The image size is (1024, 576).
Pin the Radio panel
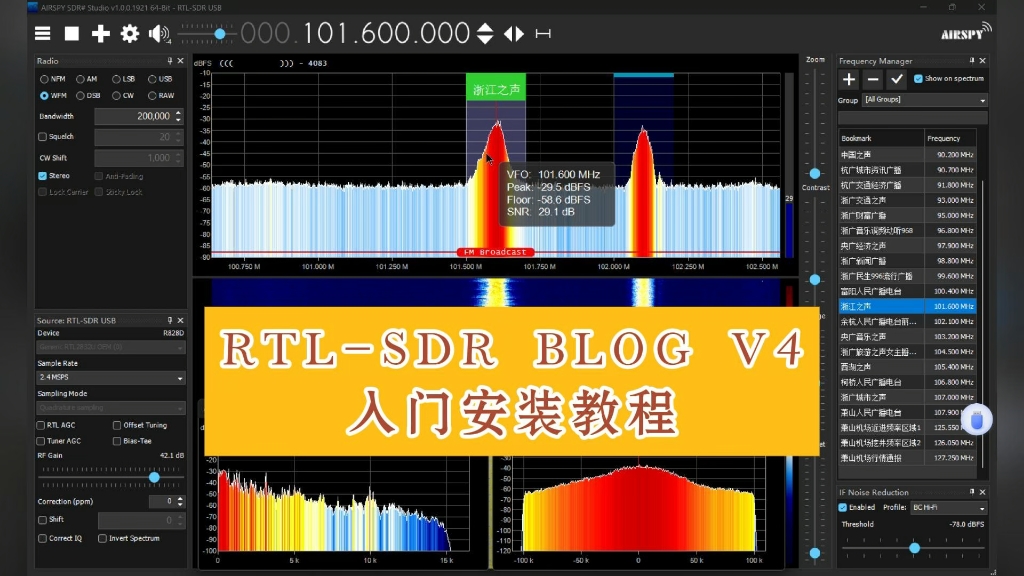(x=170, y=61)
